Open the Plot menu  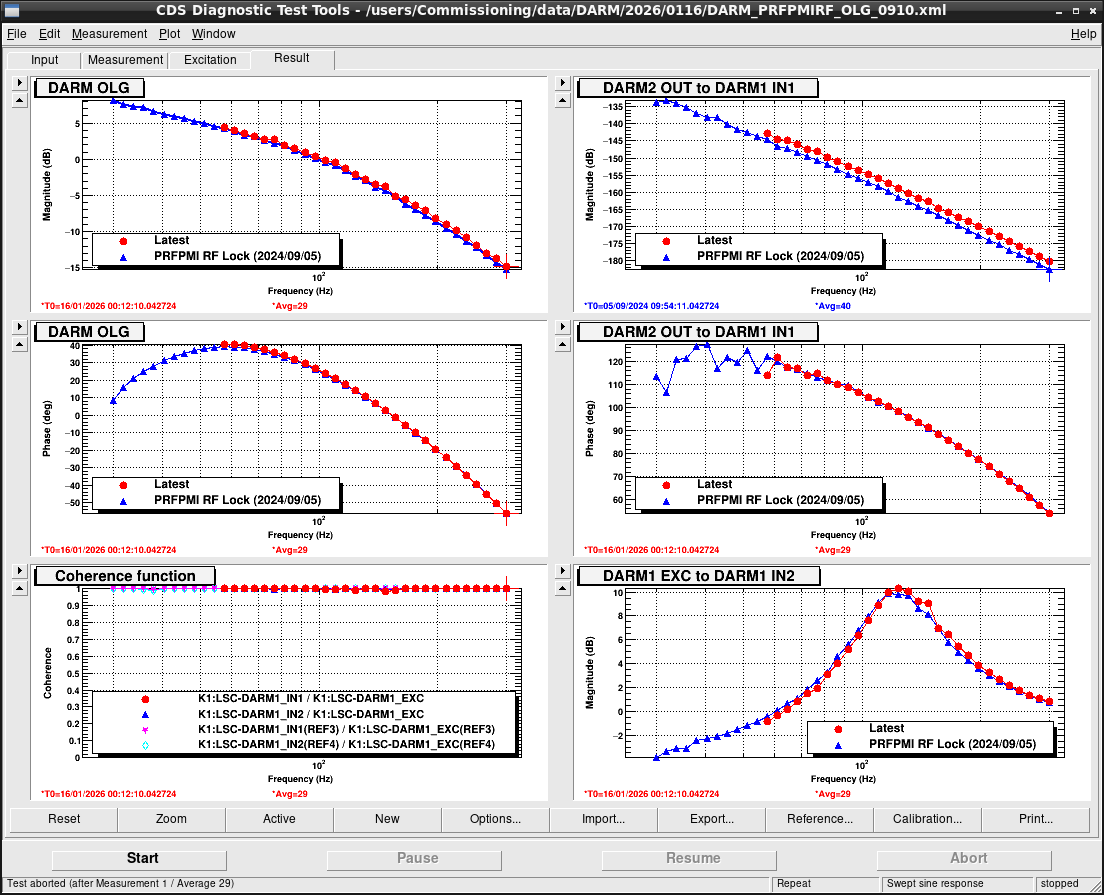[169, 34]
